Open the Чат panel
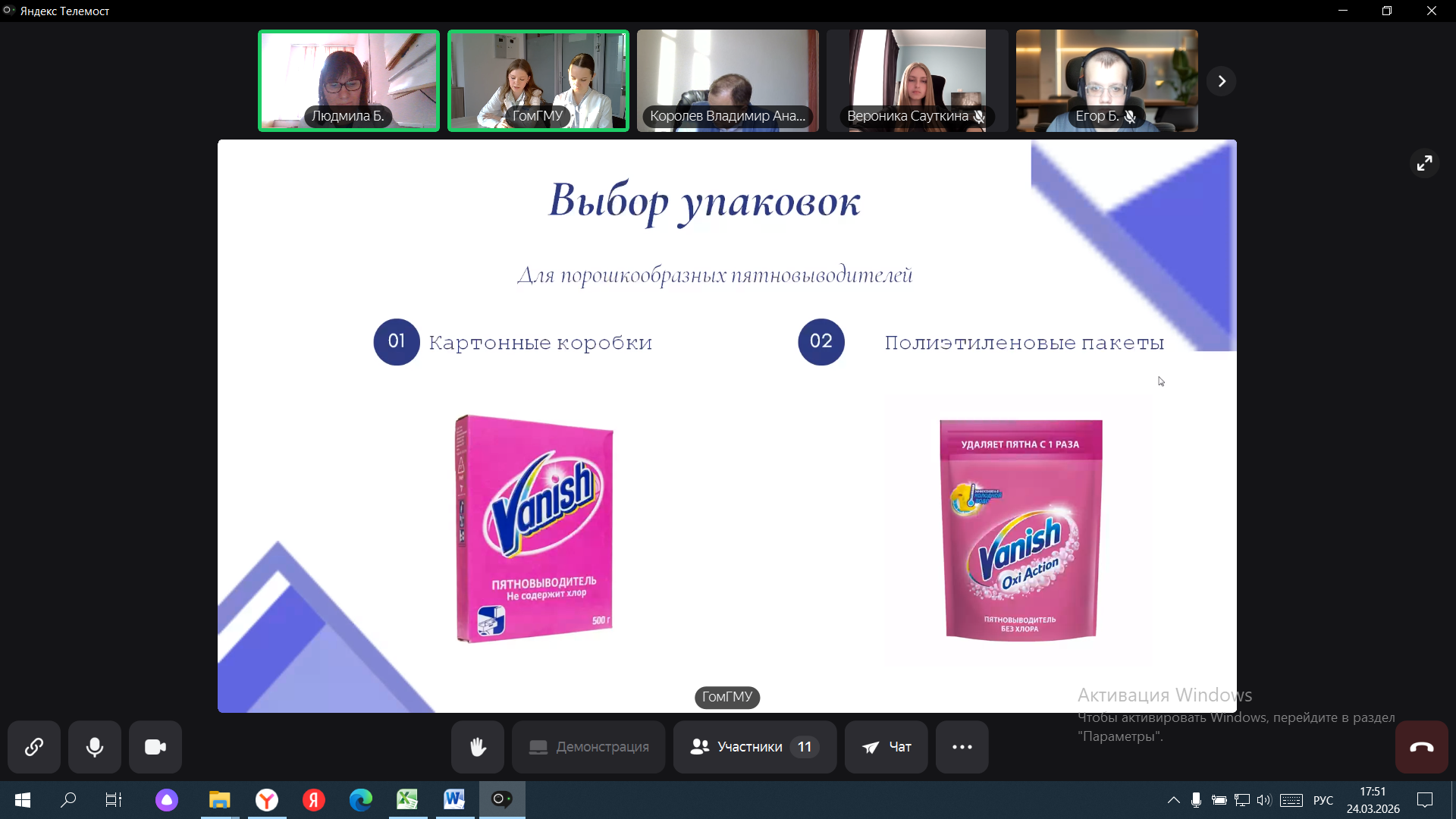Image resolution: width=1456 pixels, height=819 pixels. coord(886,747)
